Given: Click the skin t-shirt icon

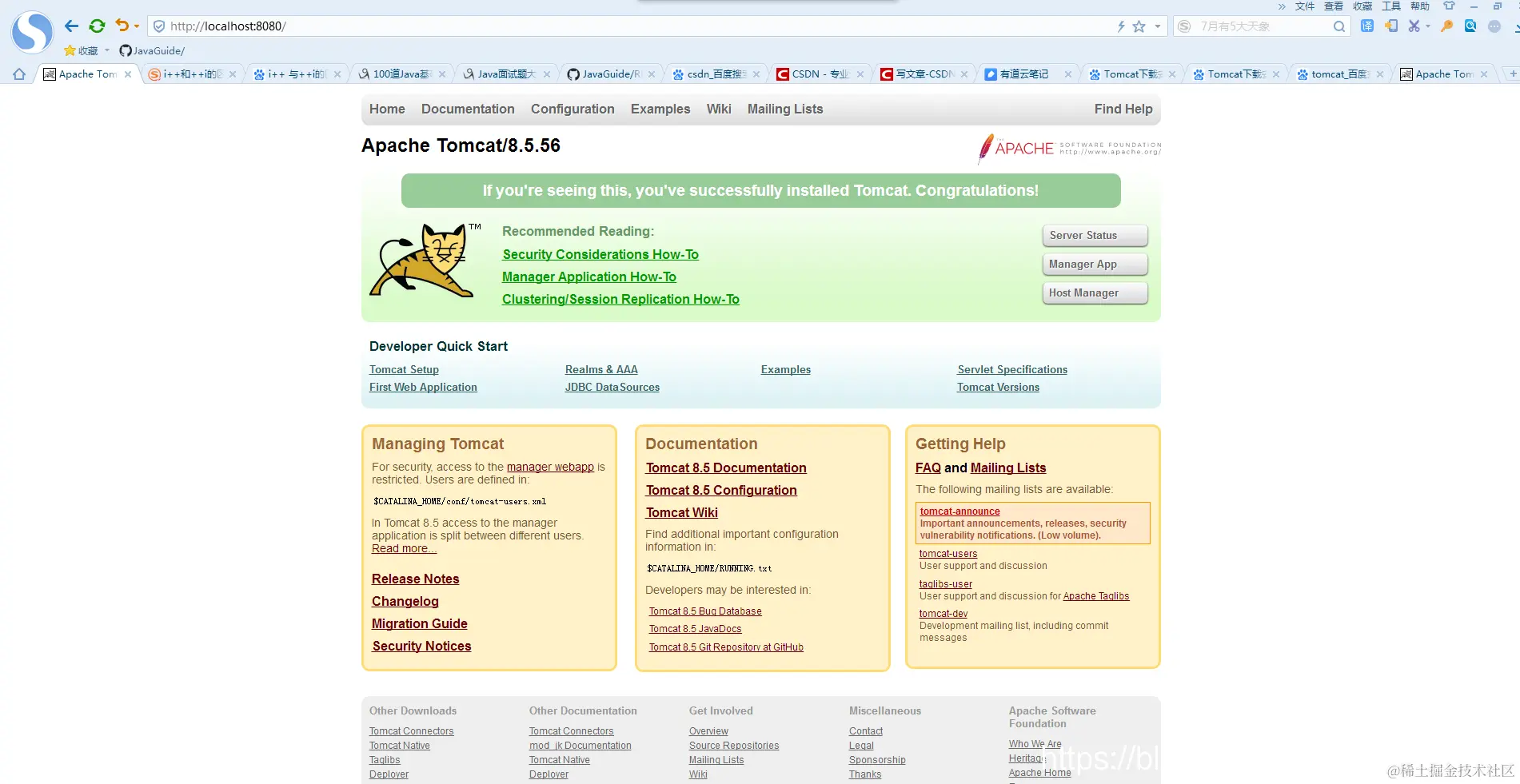Looking at the screenshot, I should [1449, 6].
